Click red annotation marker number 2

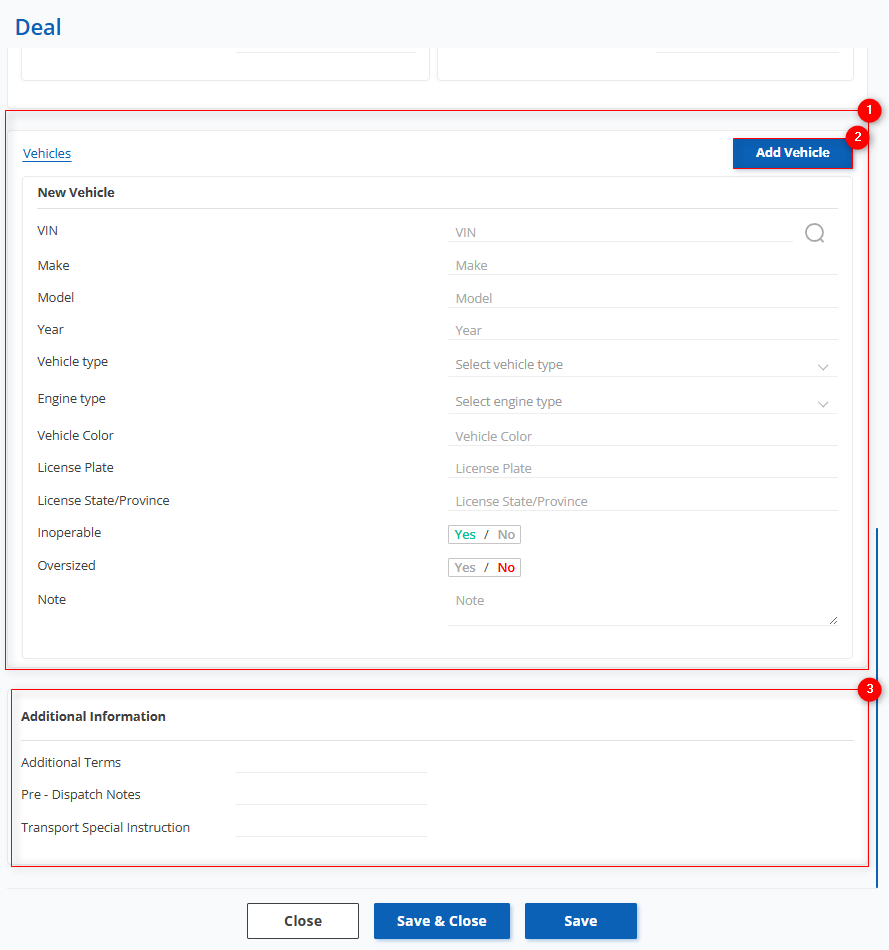point(856,136)
